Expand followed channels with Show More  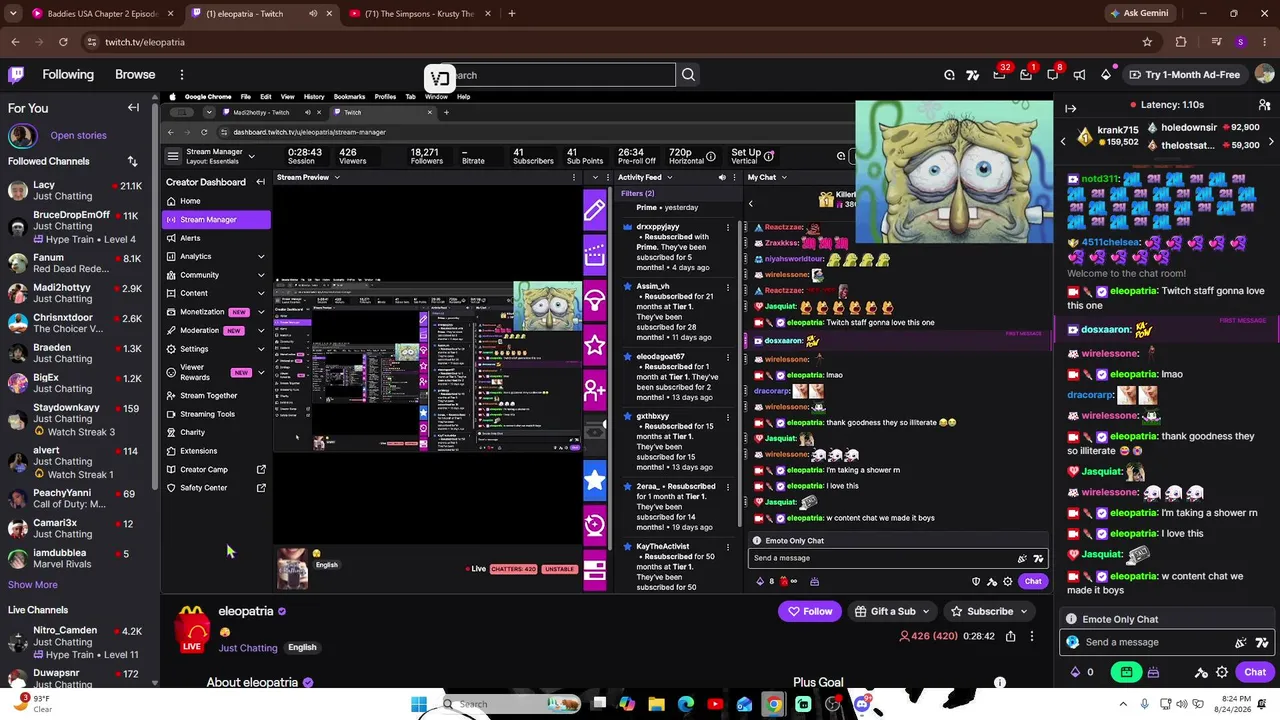[33, 585]
